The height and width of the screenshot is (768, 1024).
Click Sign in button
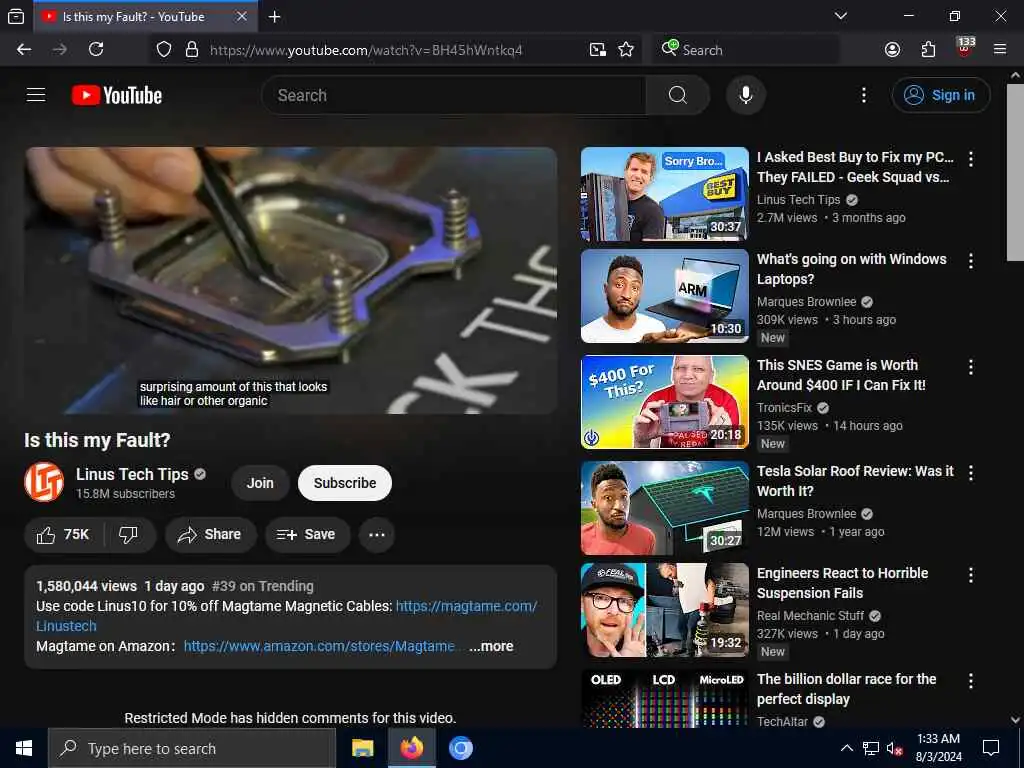click(x=941, y=95)
